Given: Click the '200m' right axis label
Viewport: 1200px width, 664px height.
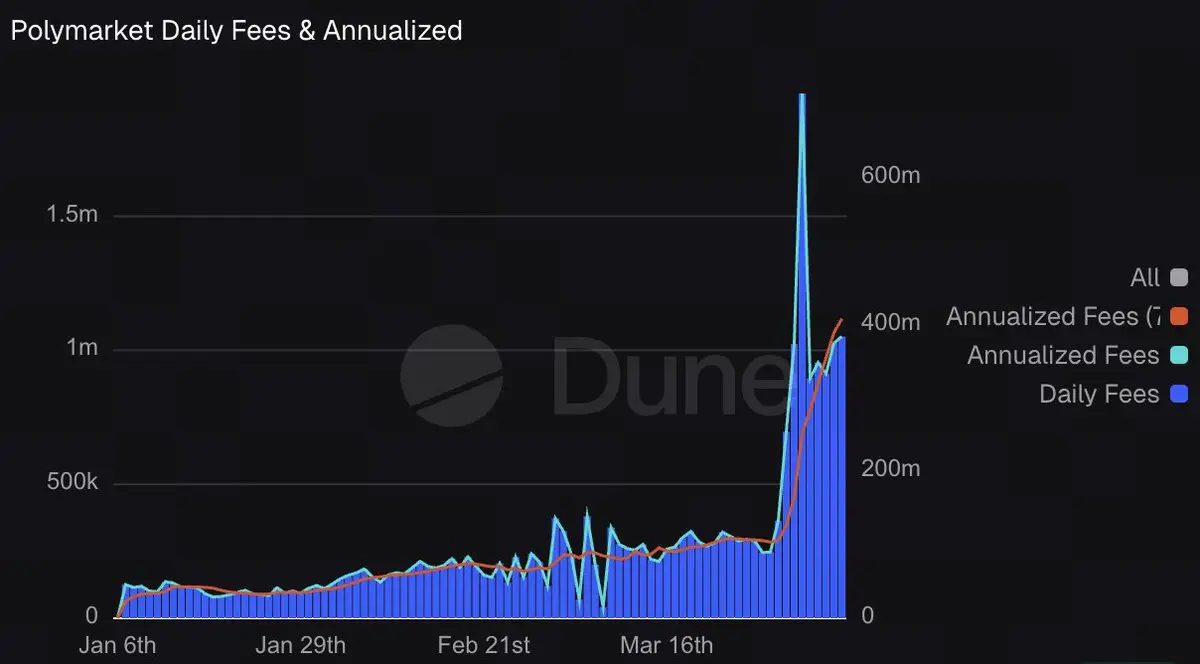Looking at the screenshot, I should pyautogui.click(x=890, y=468).
